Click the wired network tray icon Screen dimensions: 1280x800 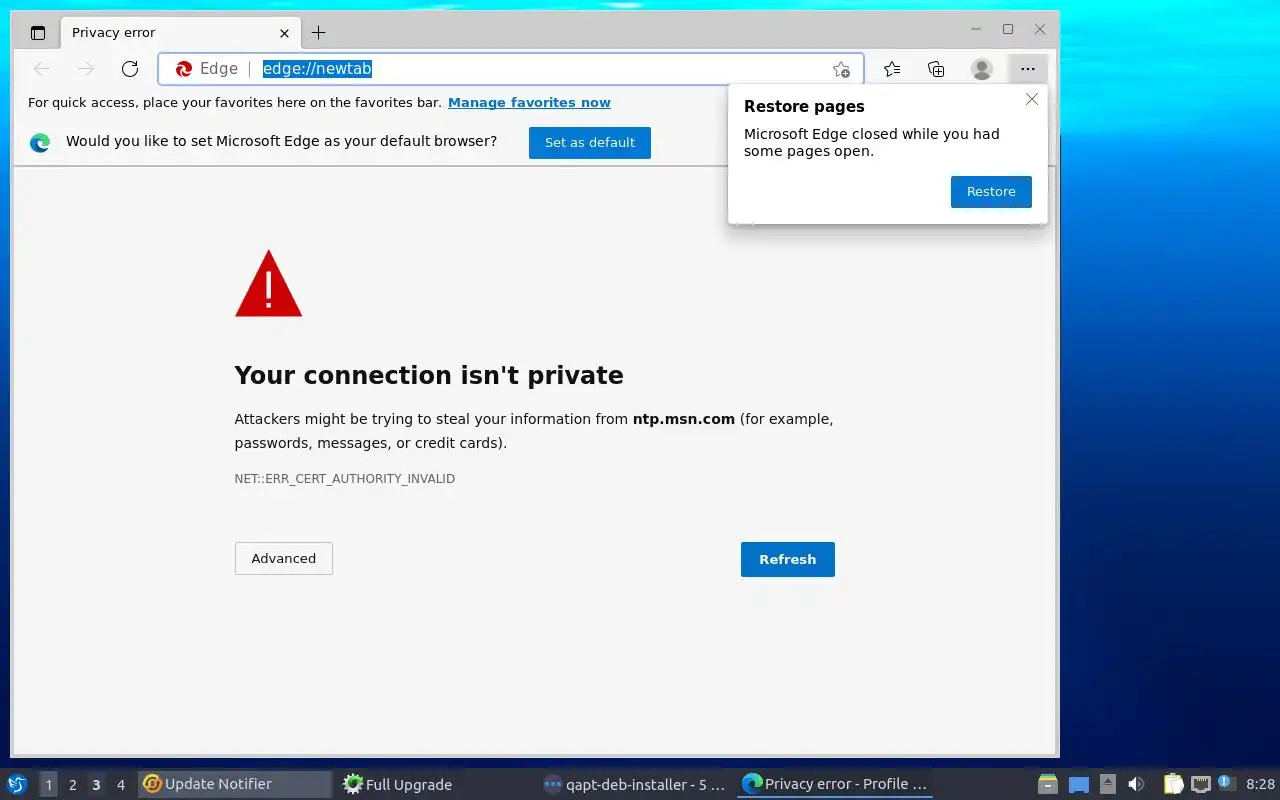[x=1201, y=784]
